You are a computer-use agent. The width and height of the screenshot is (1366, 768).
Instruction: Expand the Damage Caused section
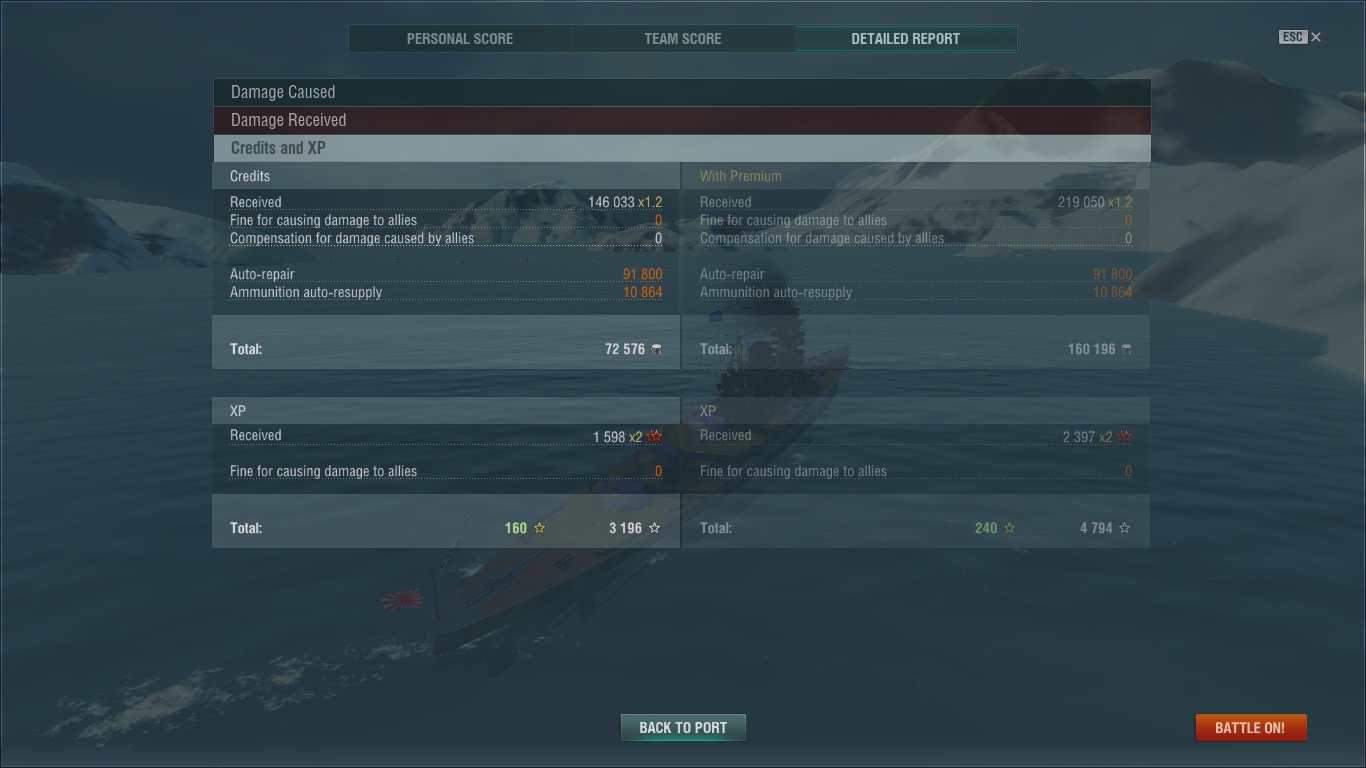[681, 92]
